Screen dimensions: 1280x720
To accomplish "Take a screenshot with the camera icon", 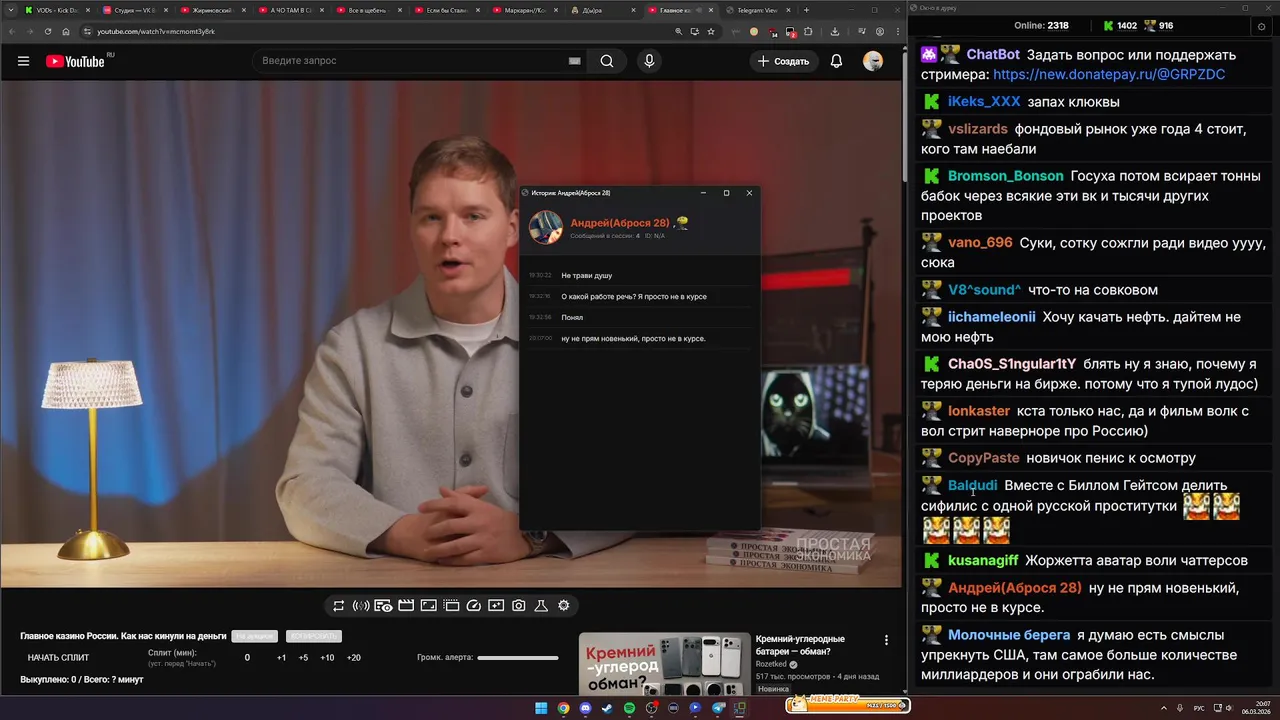I will (519, 606).
